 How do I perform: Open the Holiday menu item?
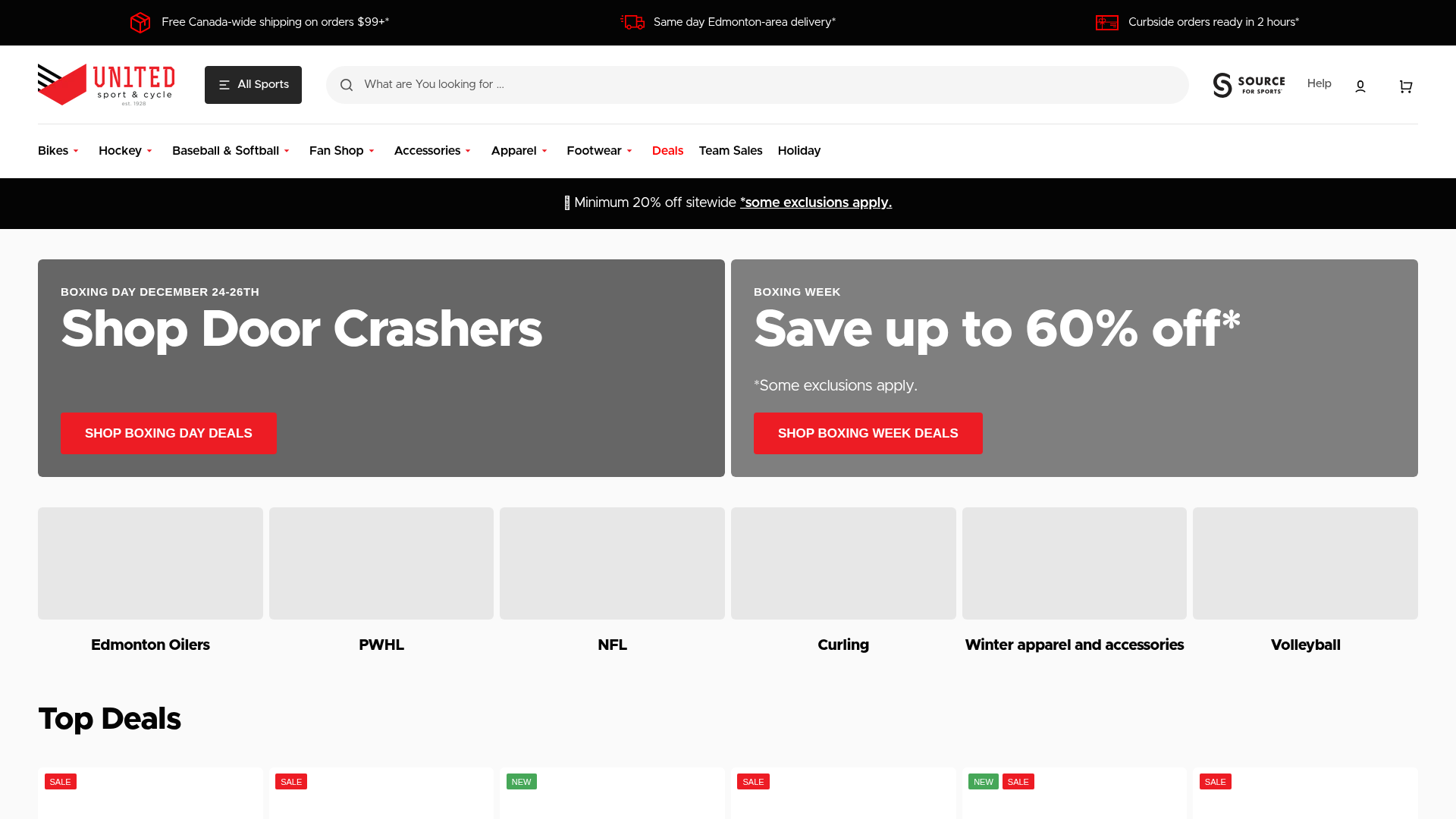(x=799, y=151)
